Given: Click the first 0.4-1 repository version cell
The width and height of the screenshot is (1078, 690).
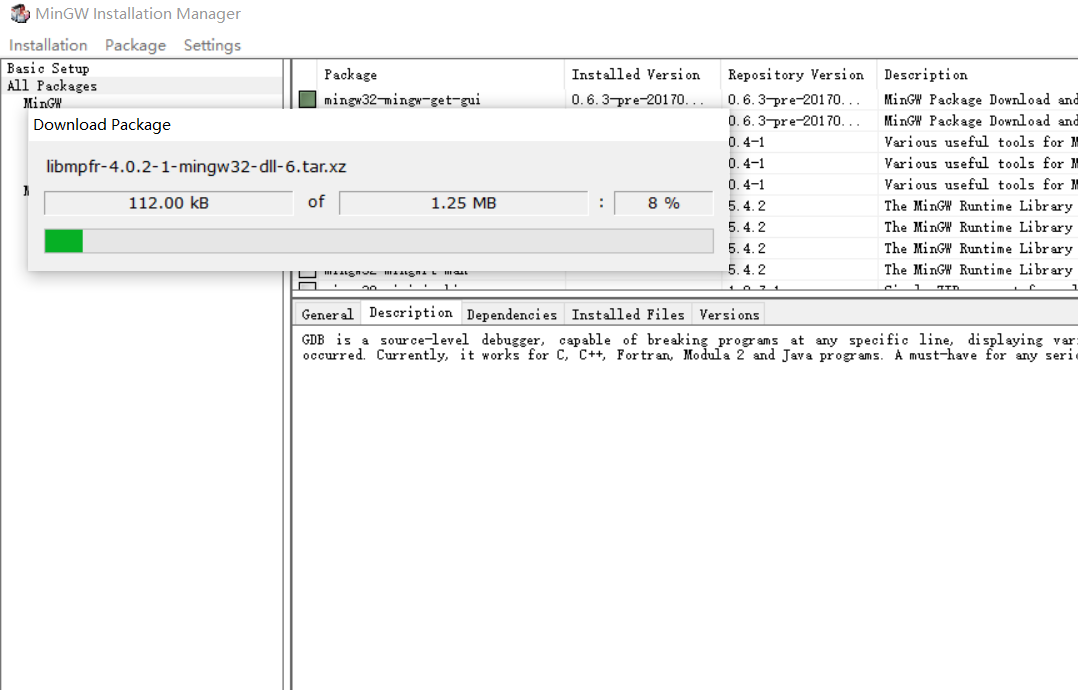Looking at the screenshot, I should tap(747, 142).
